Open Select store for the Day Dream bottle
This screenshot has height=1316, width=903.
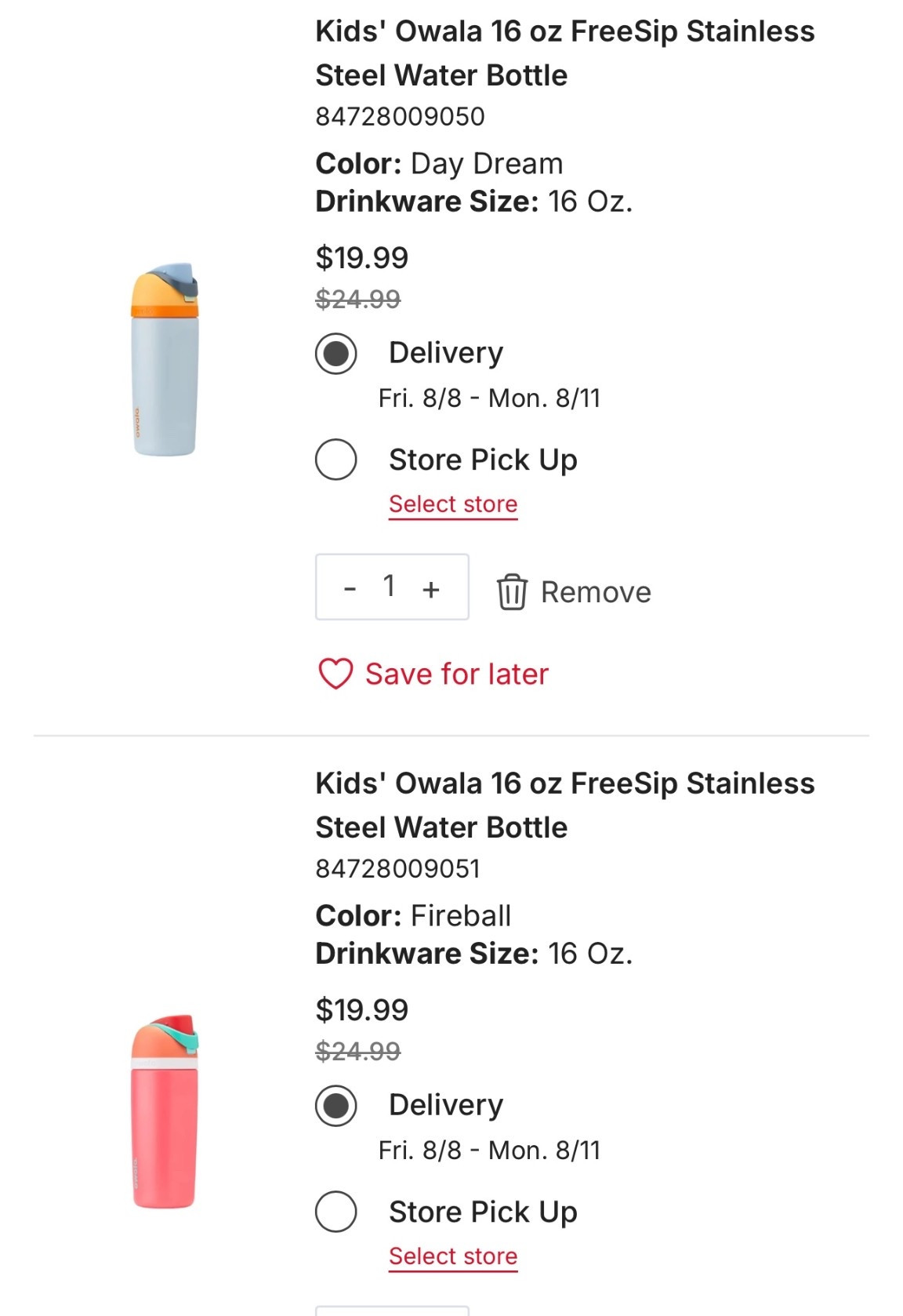tap(453, 503)
